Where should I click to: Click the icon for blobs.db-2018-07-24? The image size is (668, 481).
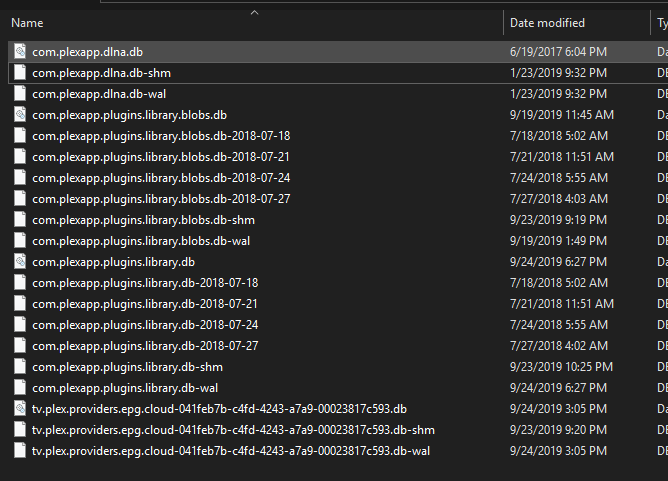(x=20, y=178)
